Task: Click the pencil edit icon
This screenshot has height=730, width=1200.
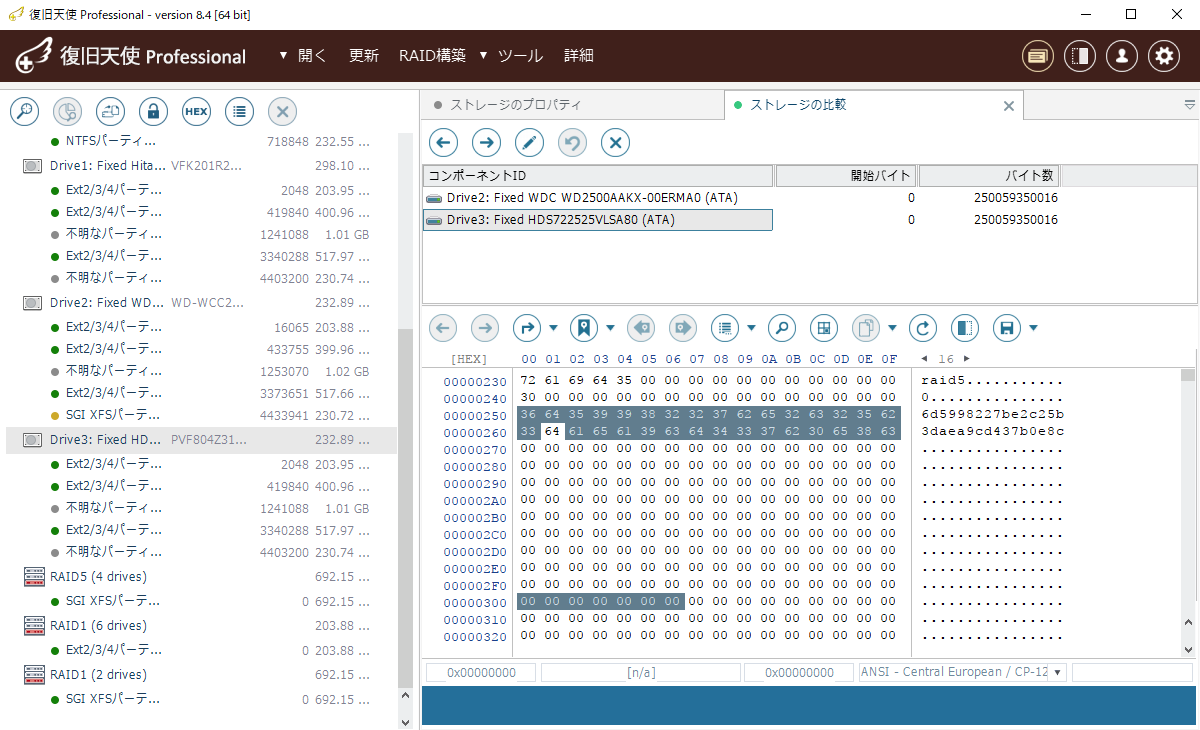Action: 529,143
